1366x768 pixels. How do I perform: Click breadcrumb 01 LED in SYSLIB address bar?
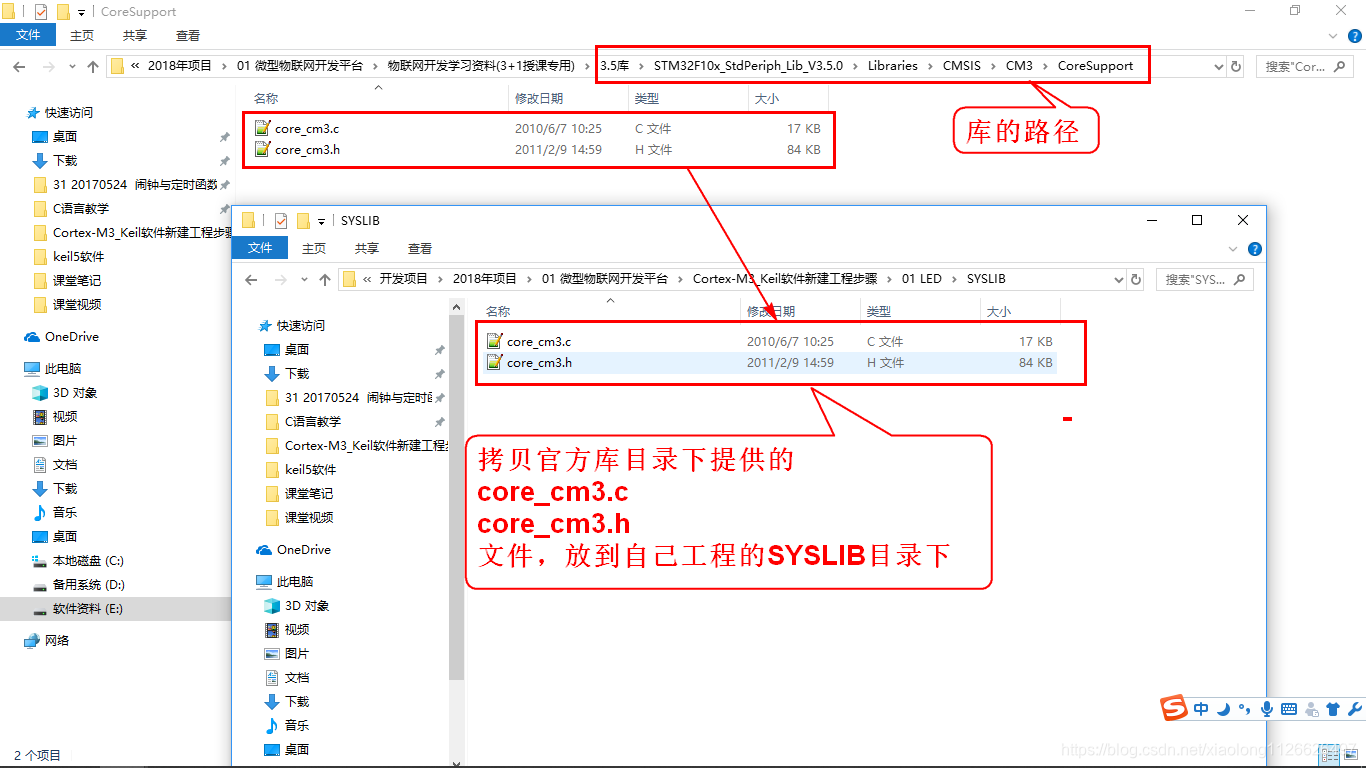click(922, 279)
